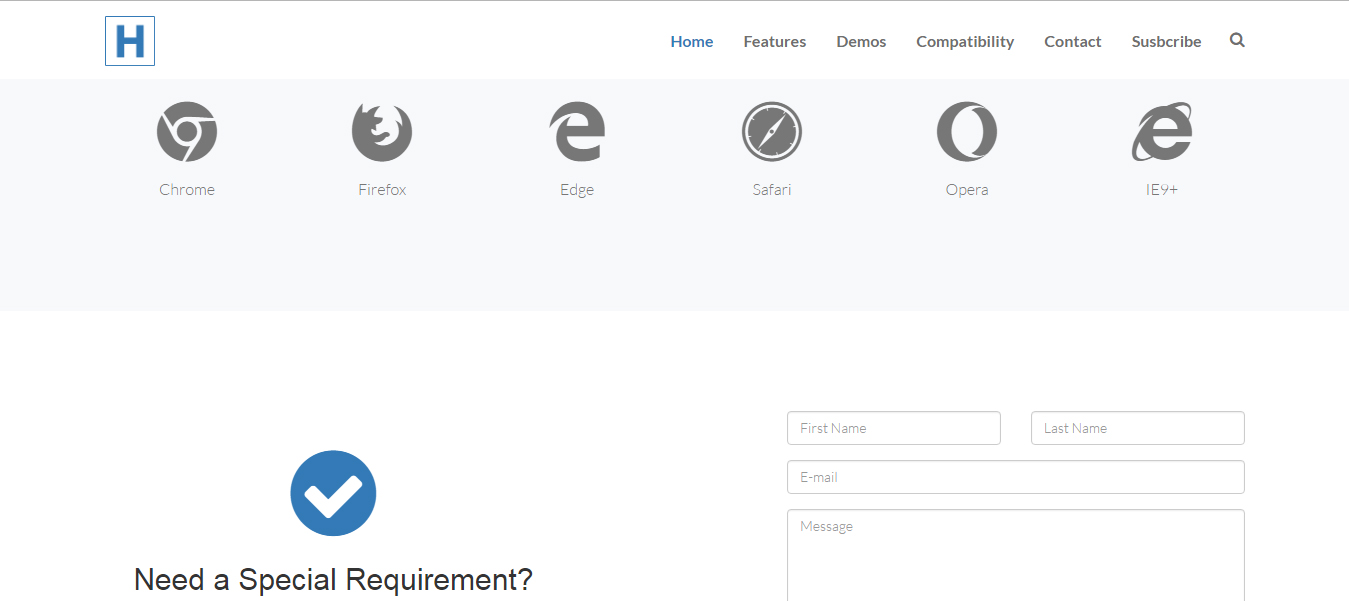Click the Safari compass icon

pos(772,132)
